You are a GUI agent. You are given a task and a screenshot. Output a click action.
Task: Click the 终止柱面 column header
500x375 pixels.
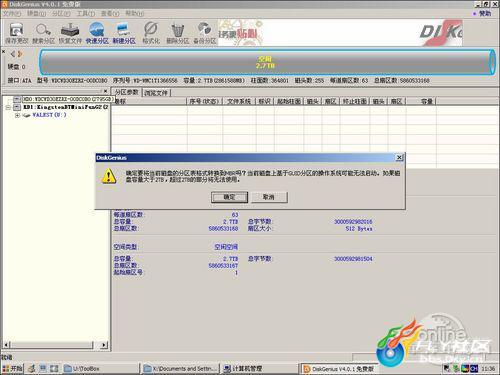pos(355,101)
